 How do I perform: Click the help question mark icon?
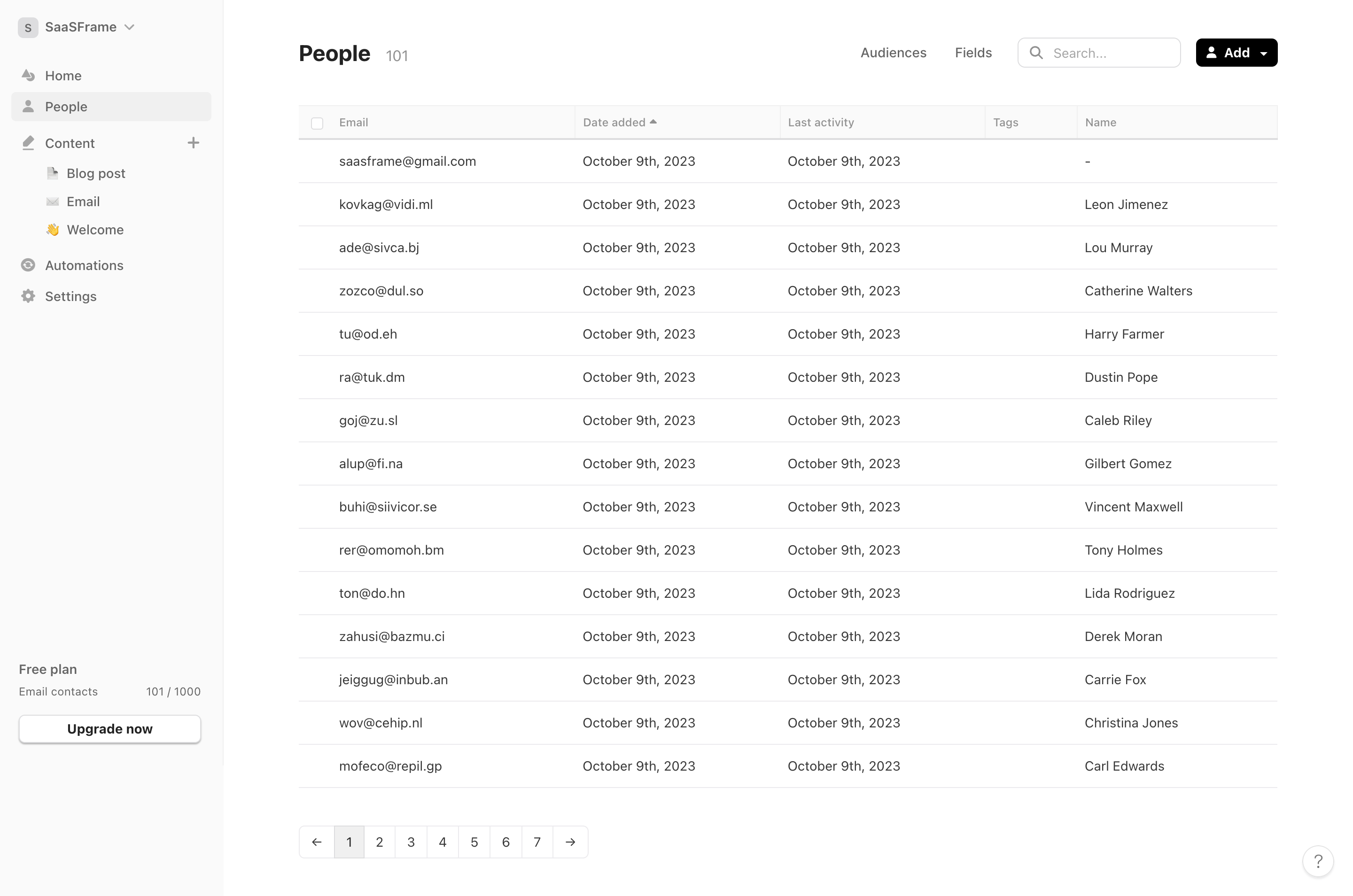click(1318, 861)
